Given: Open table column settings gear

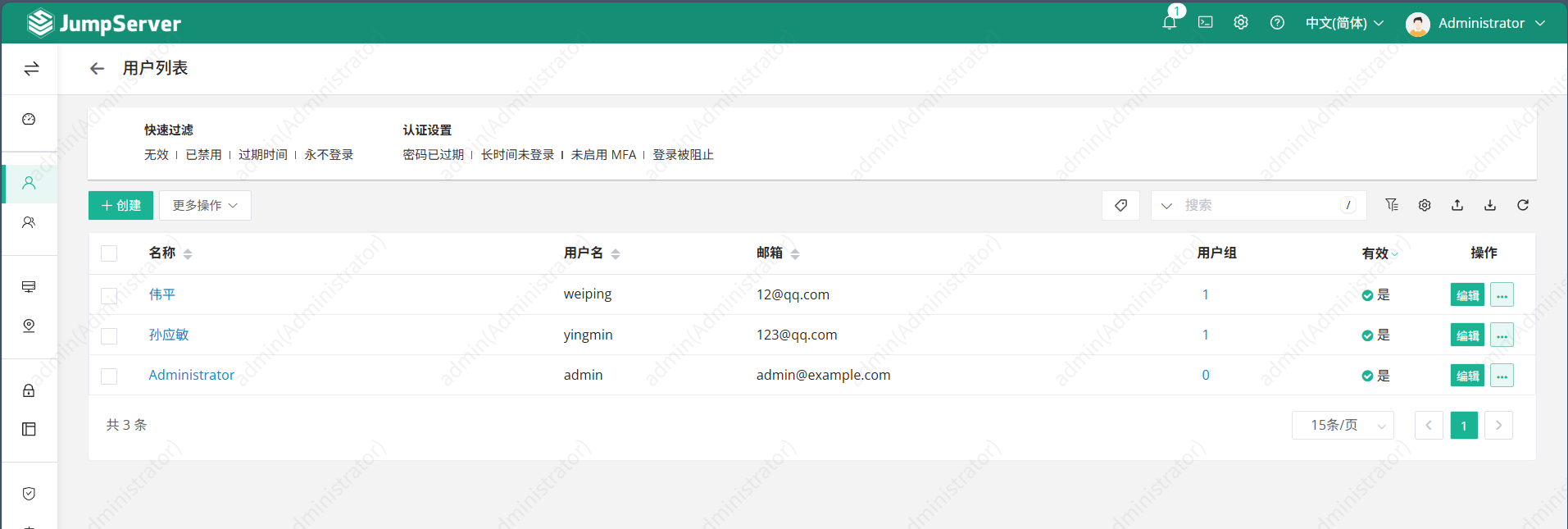Looking at the screenshot, I should click(1425, 205).
